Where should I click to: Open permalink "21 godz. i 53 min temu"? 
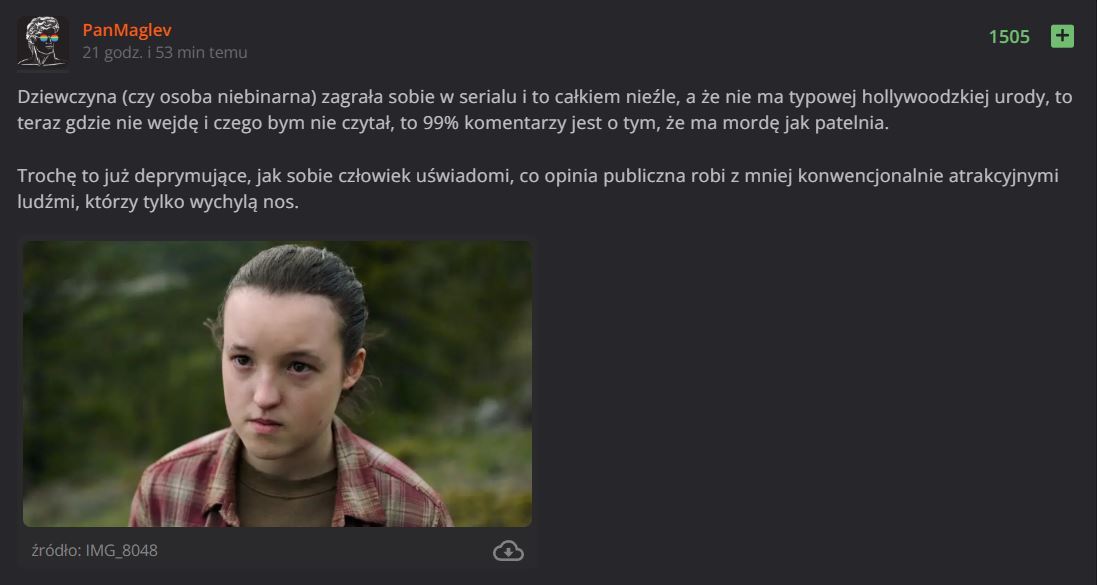point(164,53)
